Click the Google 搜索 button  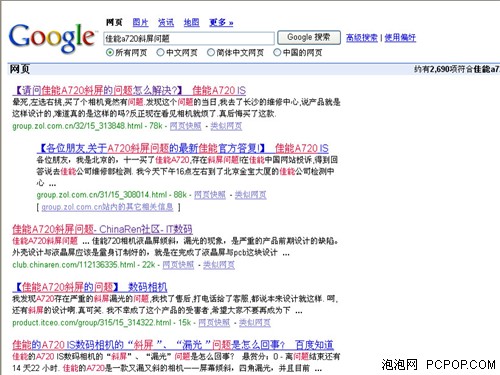coord(309,37)
